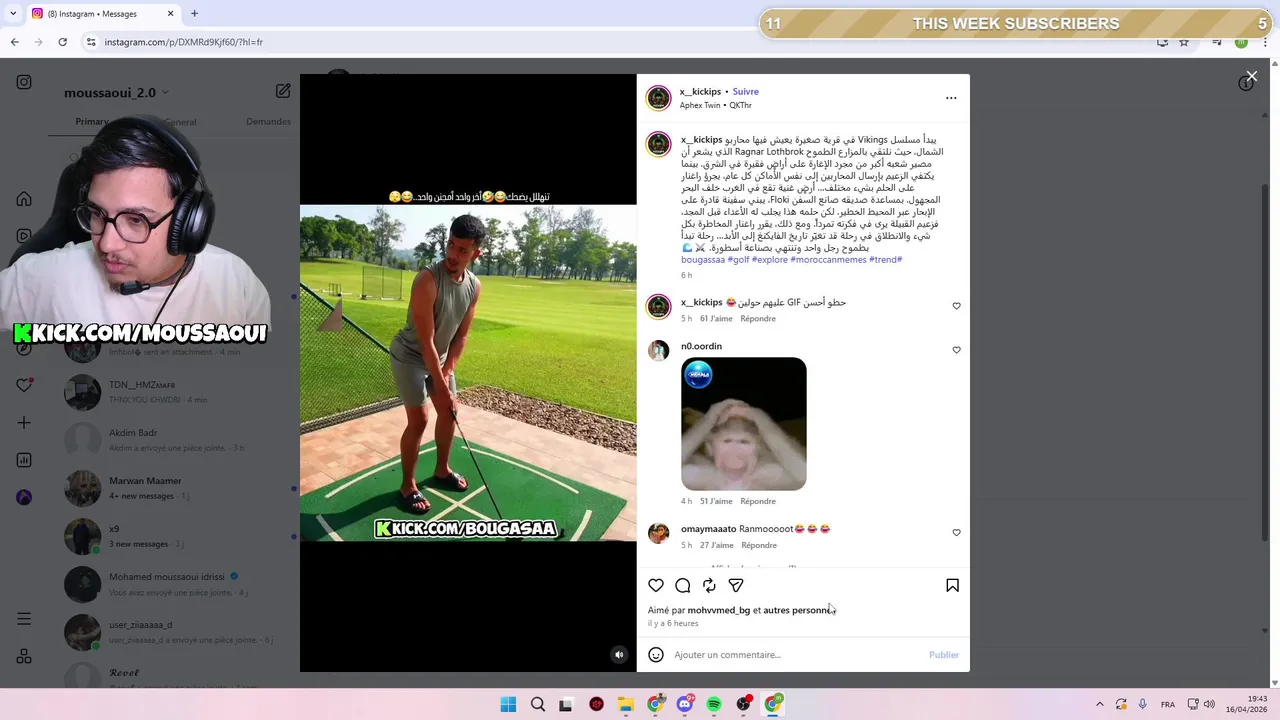The image size is (1280, 720).
Task: Click the Create plus icon in the sidebar
Action: [24, 423]
